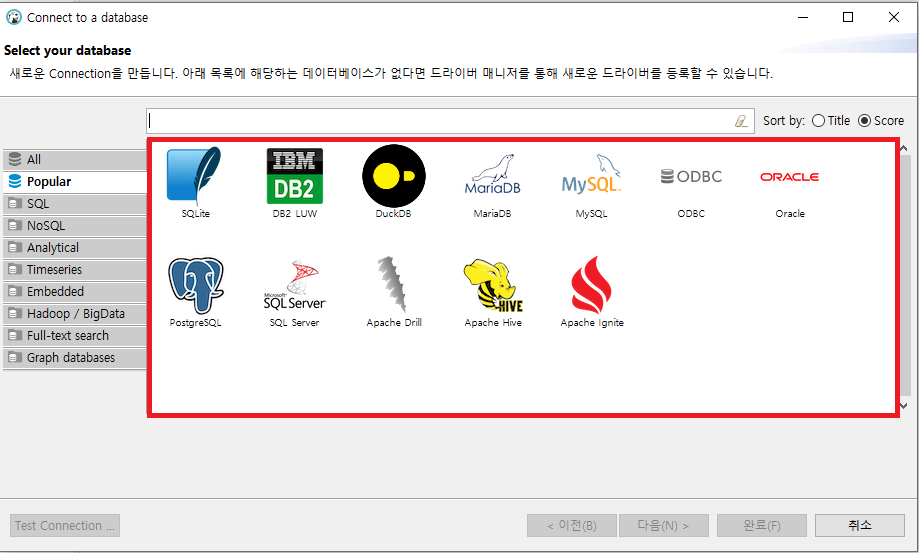The height and width of the screenshot is (553, 919).
Task: Open the Graph databases category
Action: click(x=74, y=357)
